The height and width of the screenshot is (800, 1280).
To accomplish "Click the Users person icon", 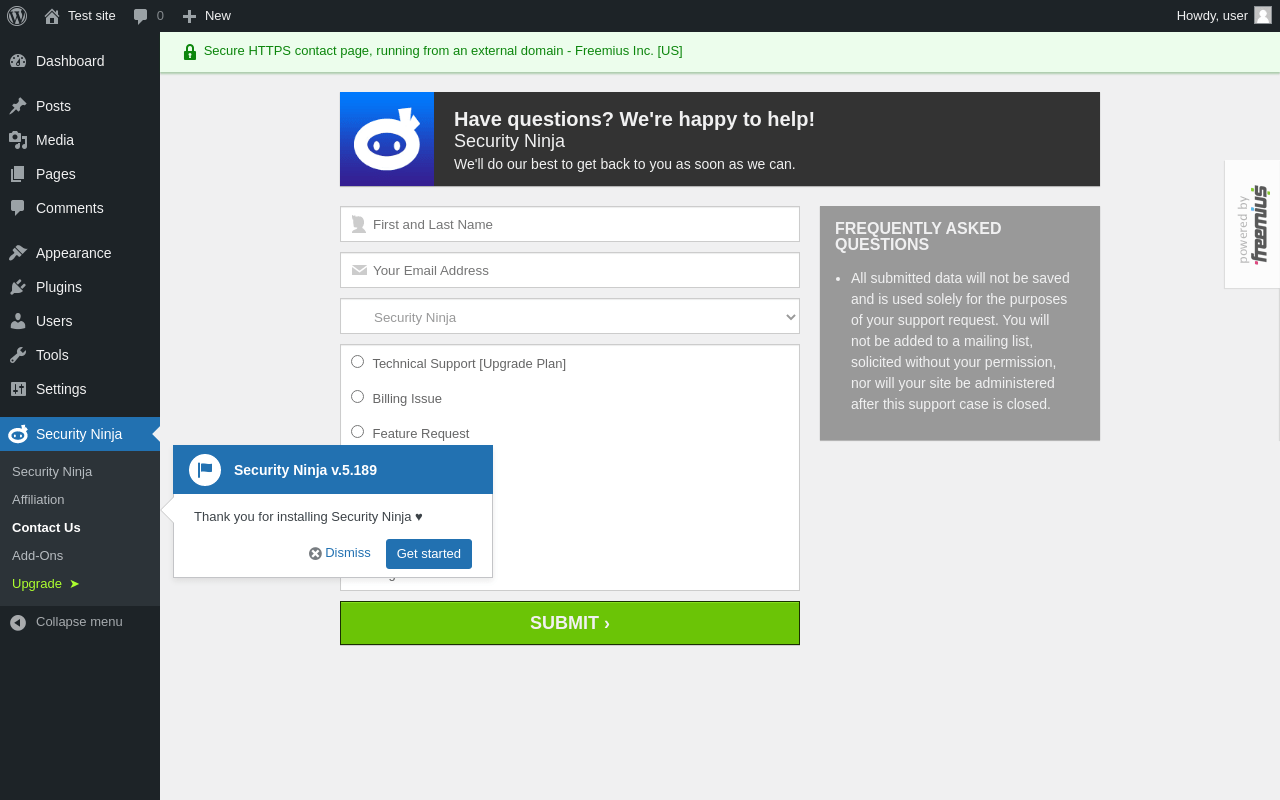I will click(18, 321).
